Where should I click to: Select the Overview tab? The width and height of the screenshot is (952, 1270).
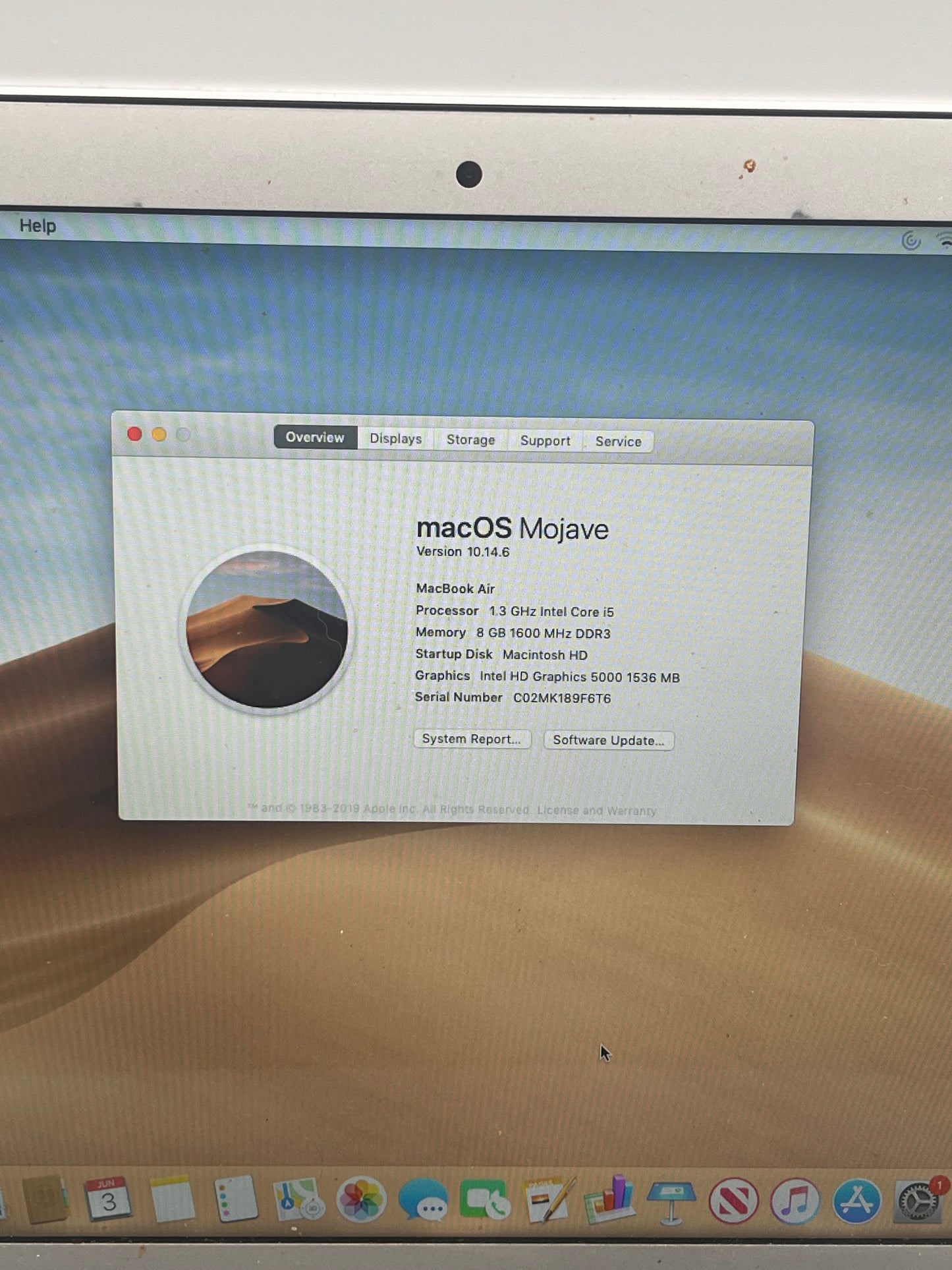point(315,438)
